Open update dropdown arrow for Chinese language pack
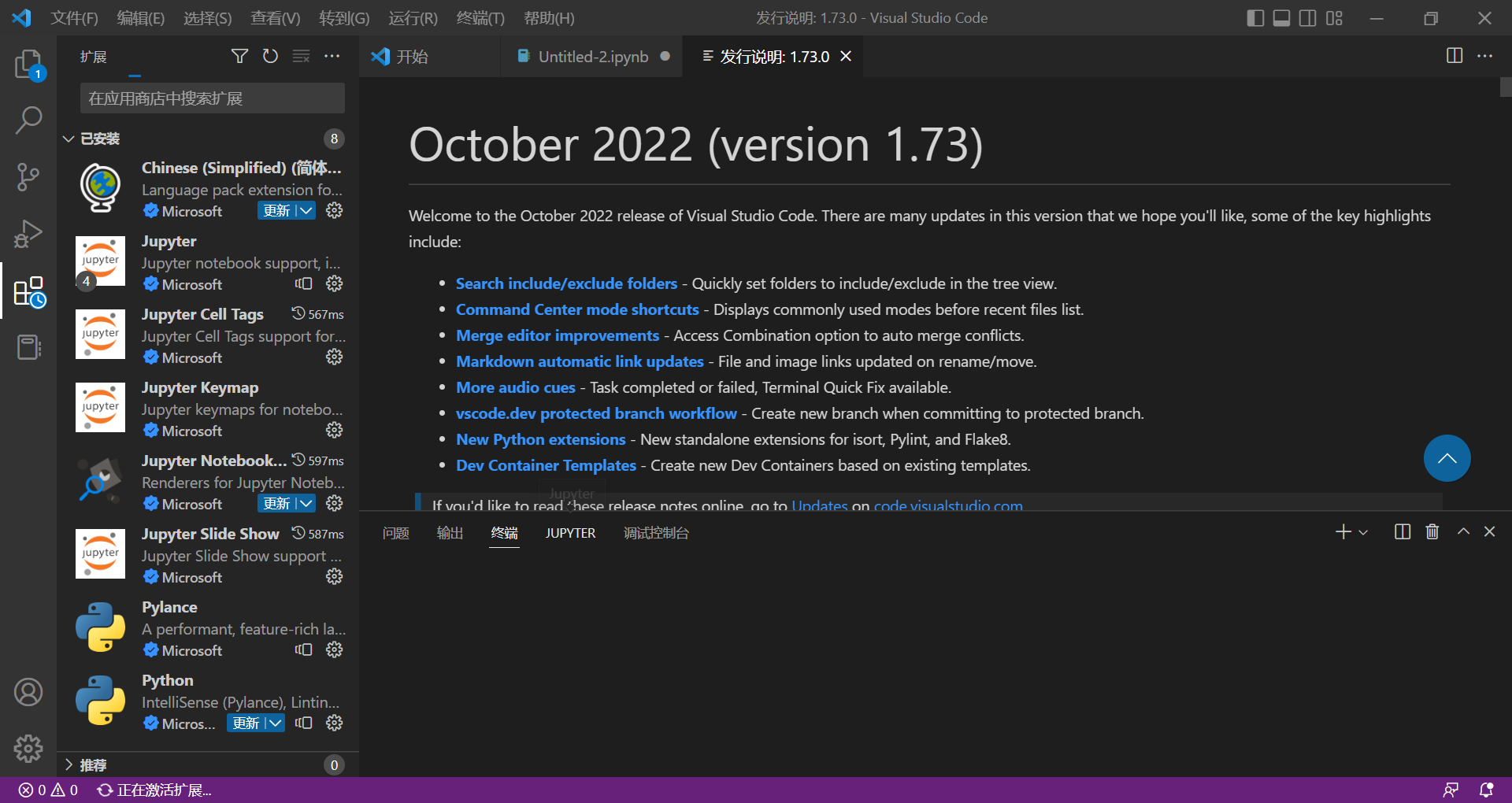The width and height of the screenshot is (1512, 803). pyautogui.click(x=306, y=211)
